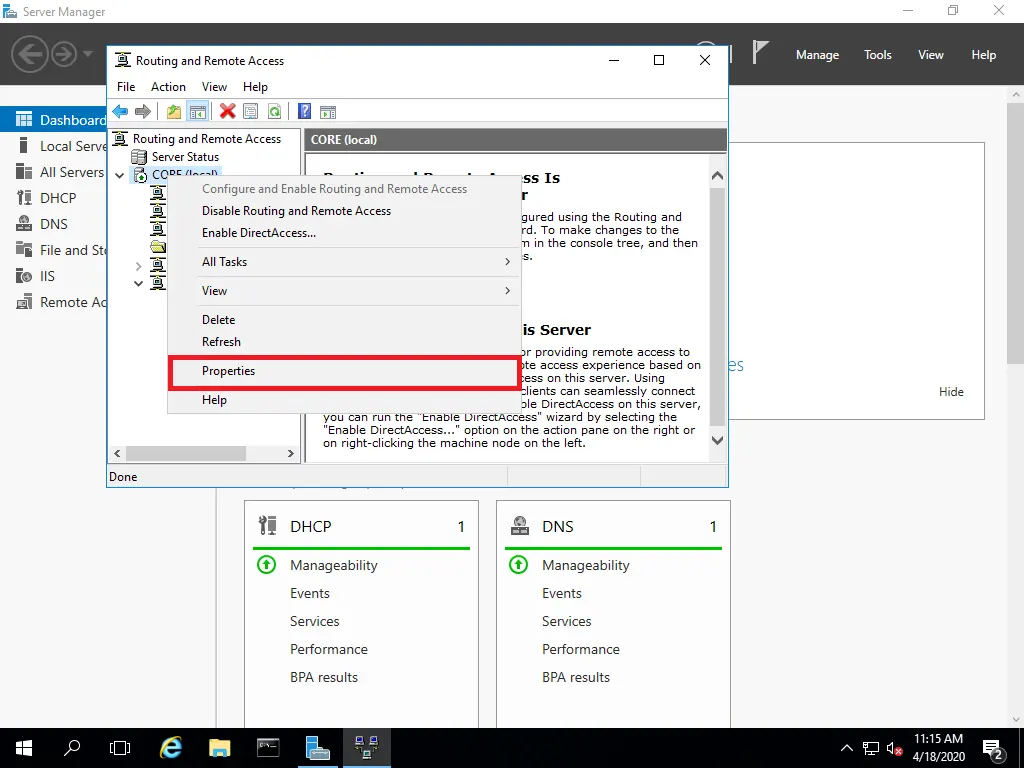Click the muted volume tray icon
1024x768 pixels.
pyautogui.click(x=894, y=748)
